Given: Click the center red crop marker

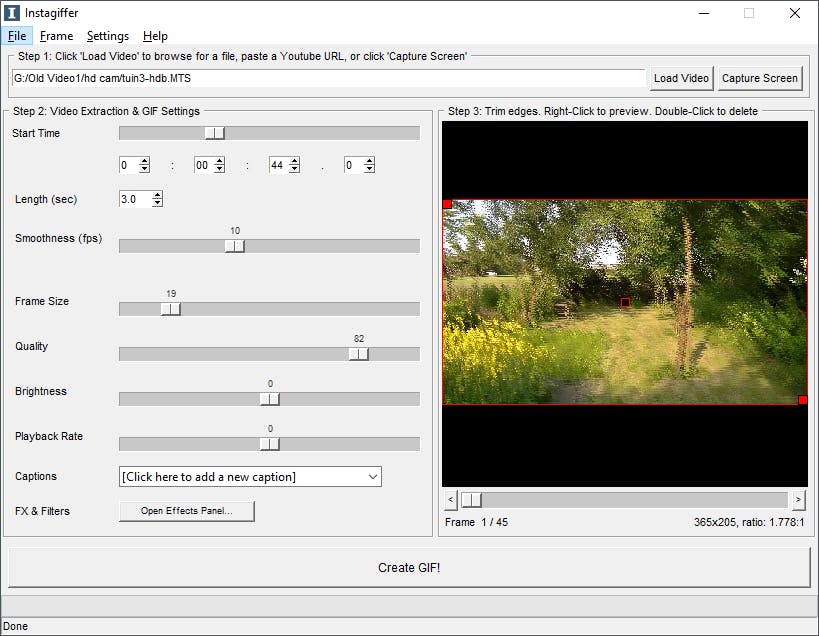Looking at the screenshot, I should tap(625, 302).
